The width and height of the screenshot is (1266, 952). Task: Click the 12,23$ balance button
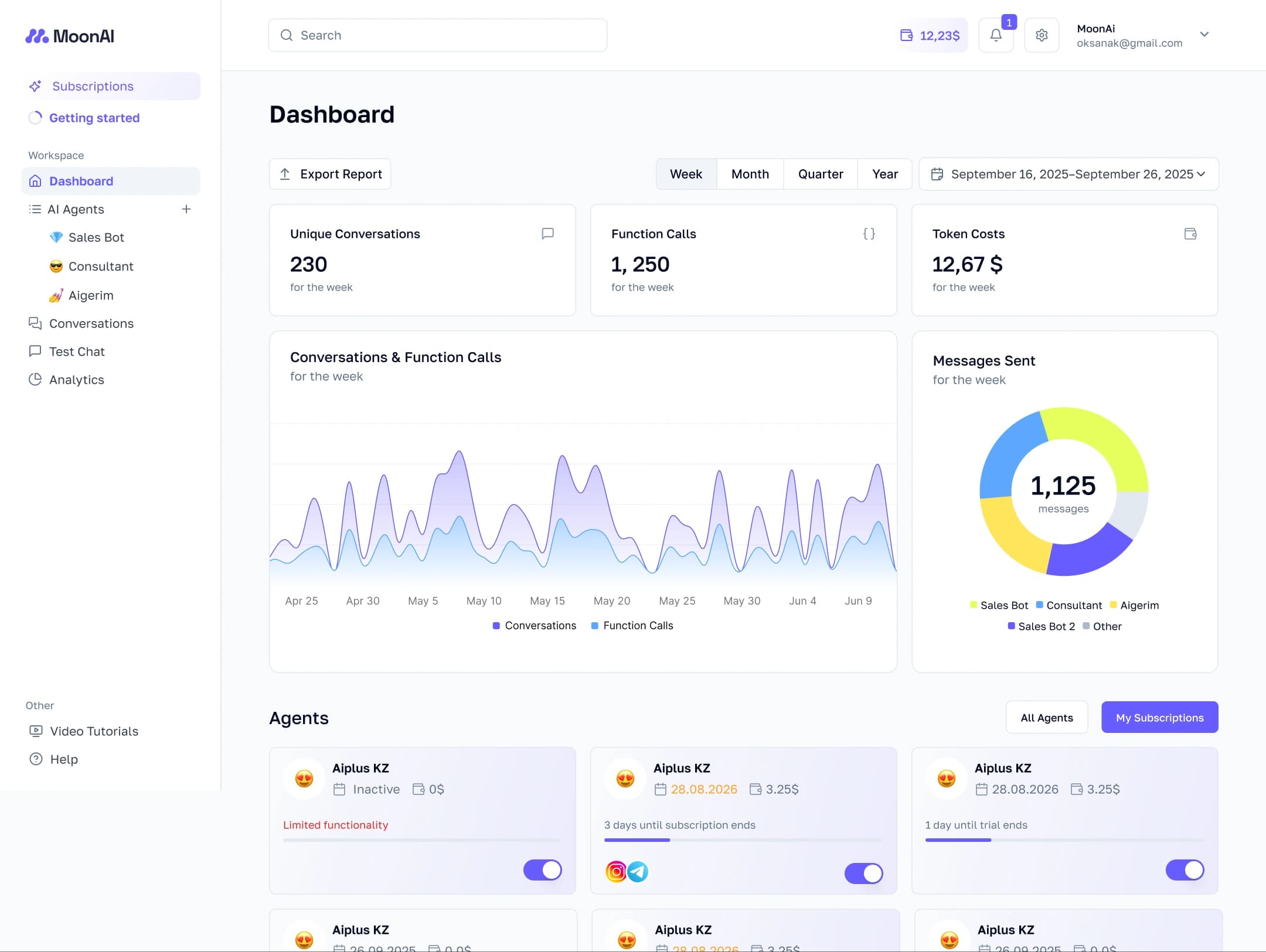[931, 35]
